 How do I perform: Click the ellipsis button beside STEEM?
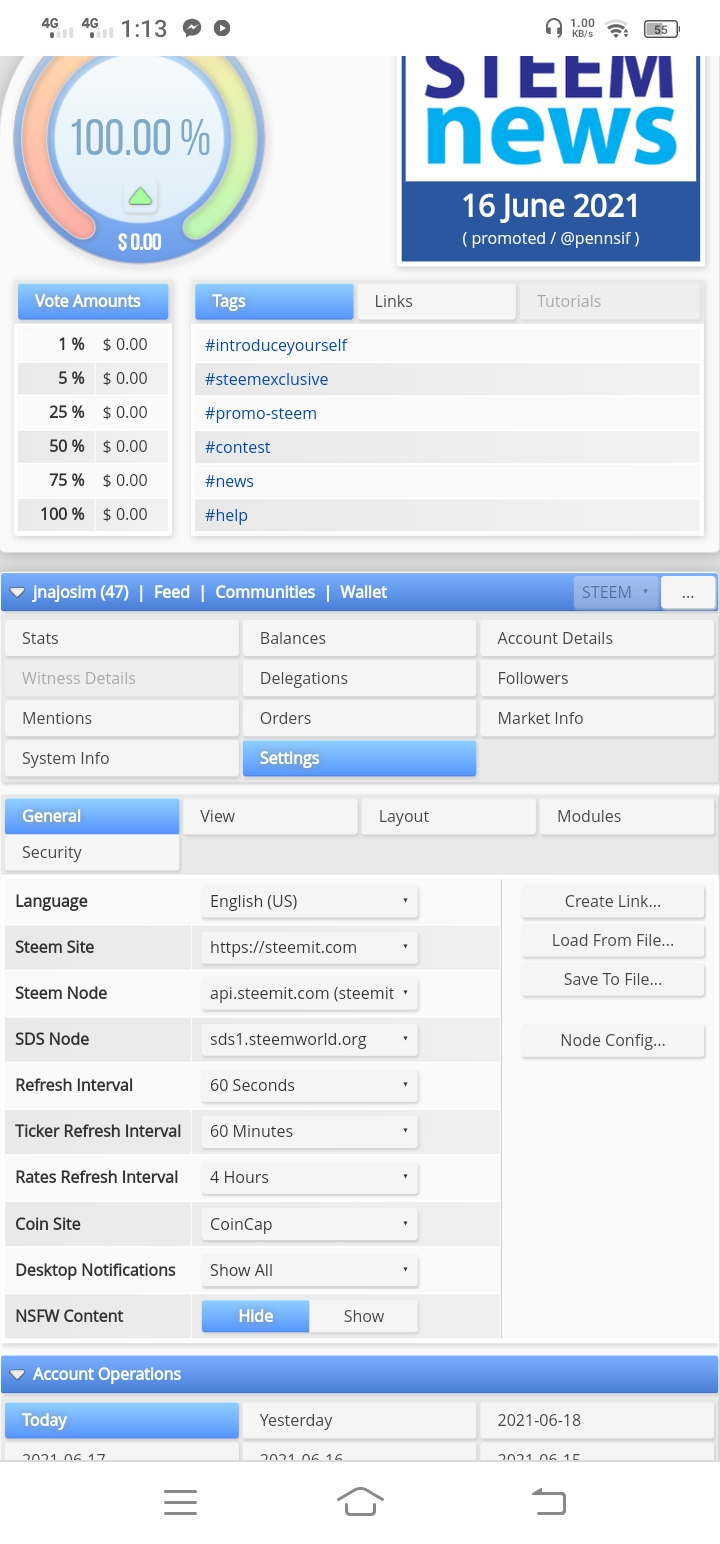pos(688,592)
